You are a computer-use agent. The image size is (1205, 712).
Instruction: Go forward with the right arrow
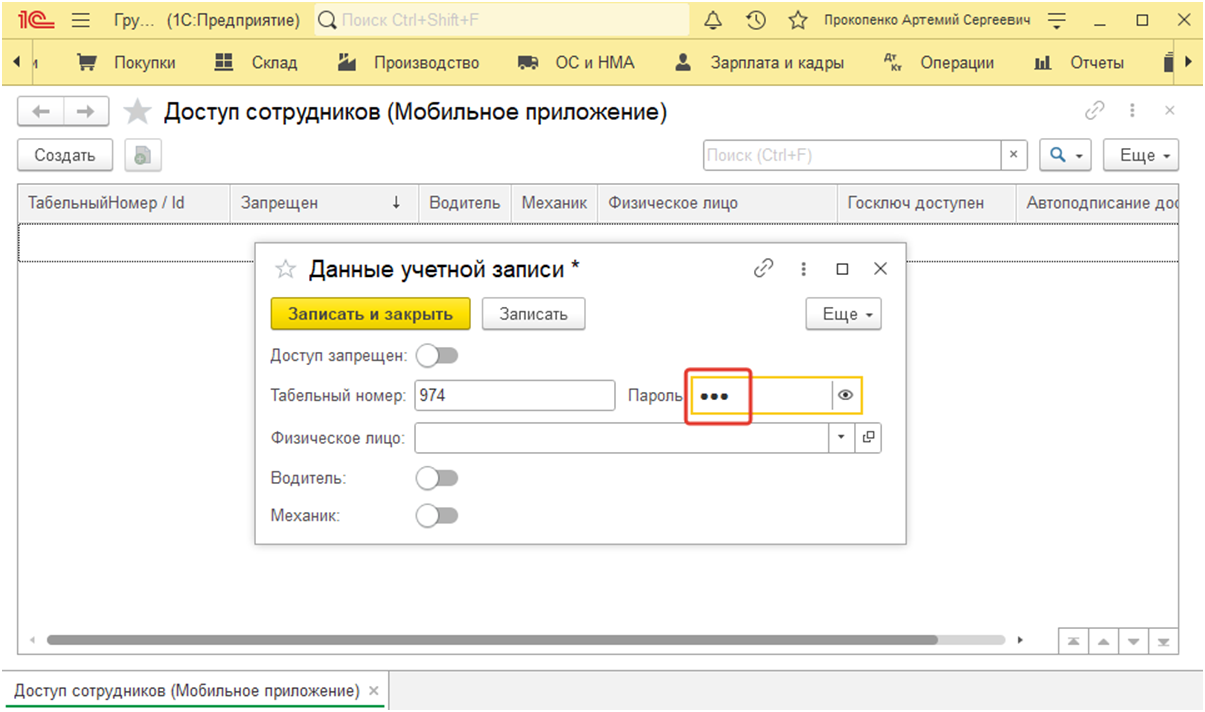[87, 112]
